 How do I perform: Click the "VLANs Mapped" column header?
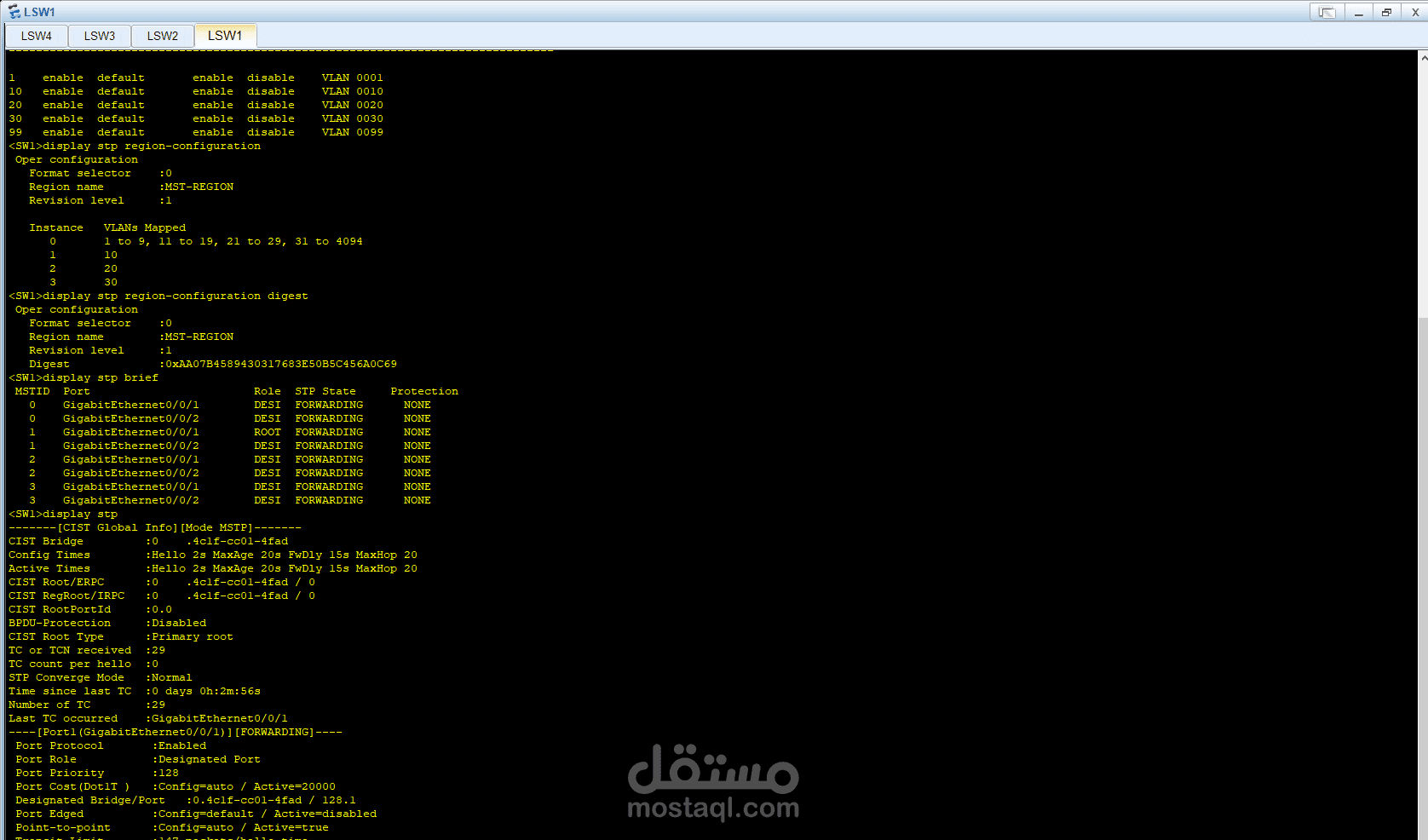(145, 227)
